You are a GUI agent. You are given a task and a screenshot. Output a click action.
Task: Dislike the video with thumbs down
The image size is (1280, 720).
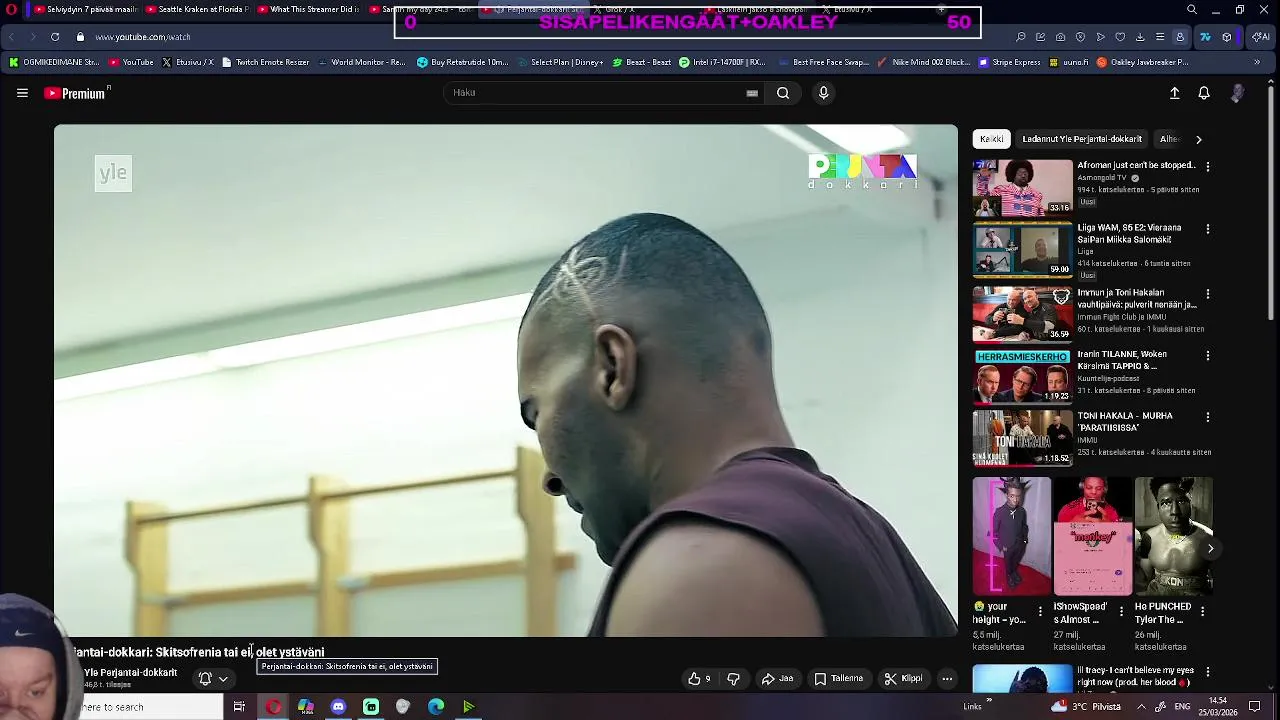733,679
